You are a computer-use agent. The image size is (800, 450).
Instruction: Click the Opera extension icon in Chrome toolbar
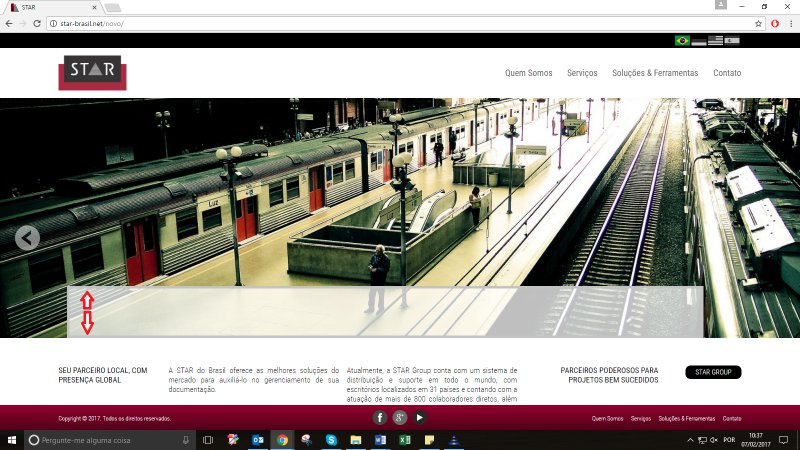[x=775, y=22]
